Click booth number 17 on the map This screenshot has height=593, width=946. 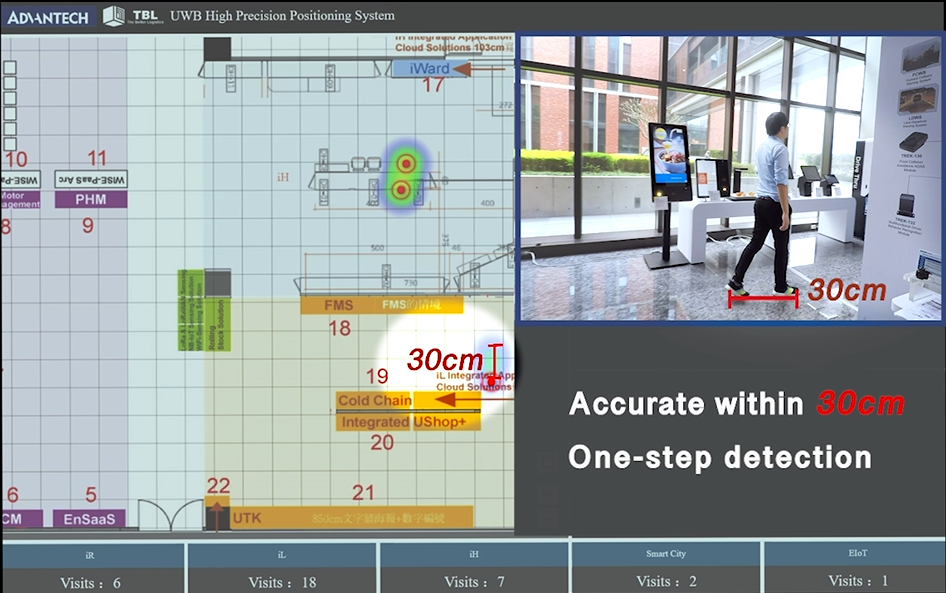[x=433, y=85]
